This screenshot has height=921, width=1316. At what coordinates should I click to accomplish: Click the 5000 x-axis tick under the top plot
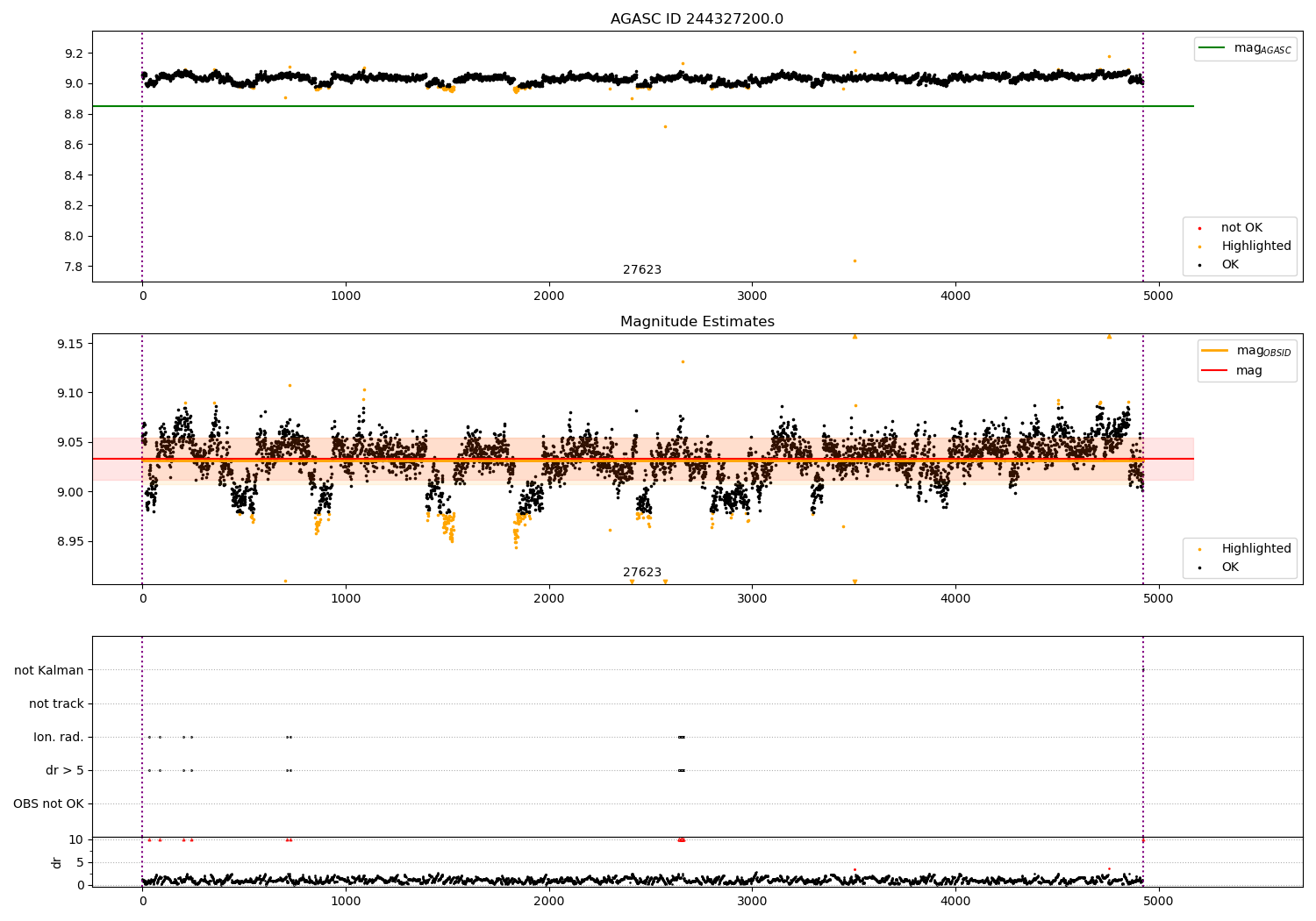tap(1159, 296)
